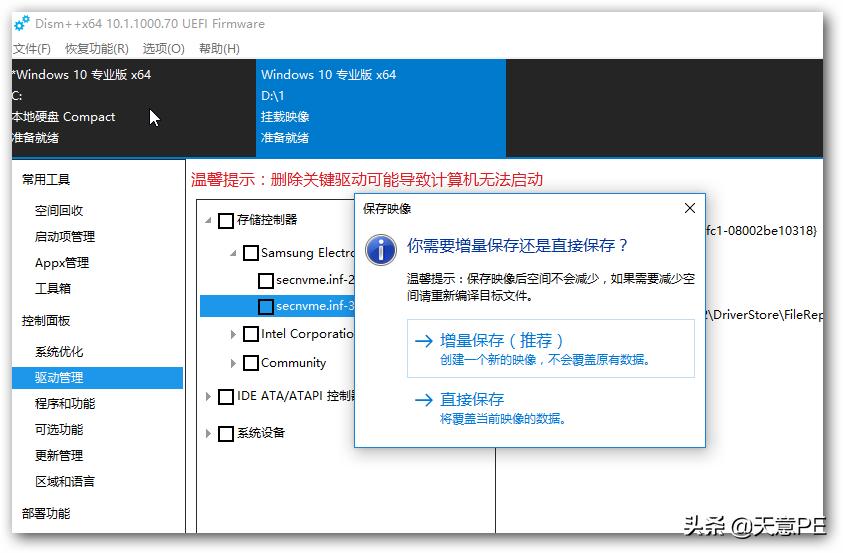Collapse the 存储控制器 tree node
The height and width of the screenshot is (553, 843).
[208, 220]
